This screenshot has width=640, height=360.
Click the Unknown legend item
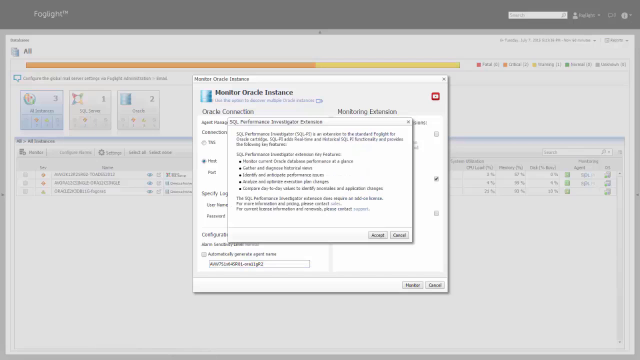click(611, 64)
